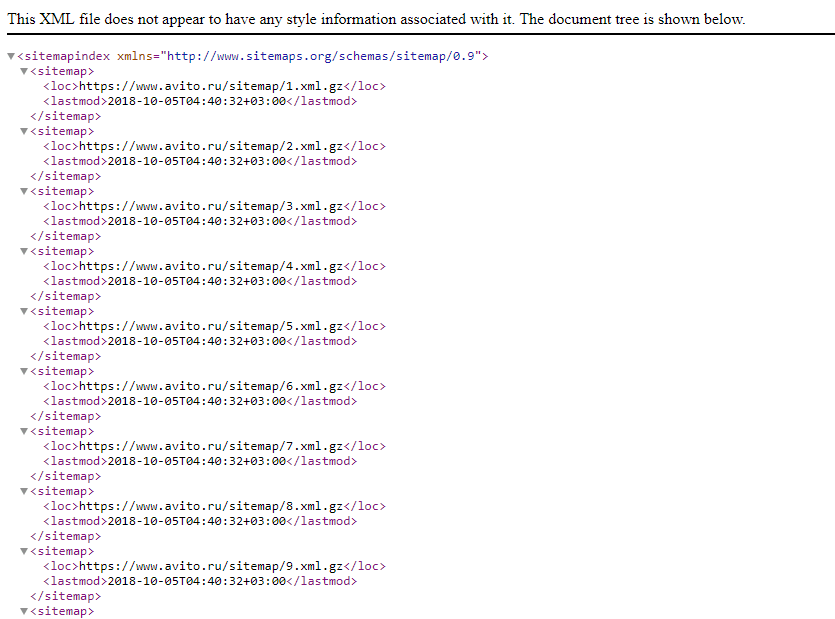Screen dimensions: 835x619
Task: Click closing sitemap tag after 1.xml.gz
Action: 66,116
